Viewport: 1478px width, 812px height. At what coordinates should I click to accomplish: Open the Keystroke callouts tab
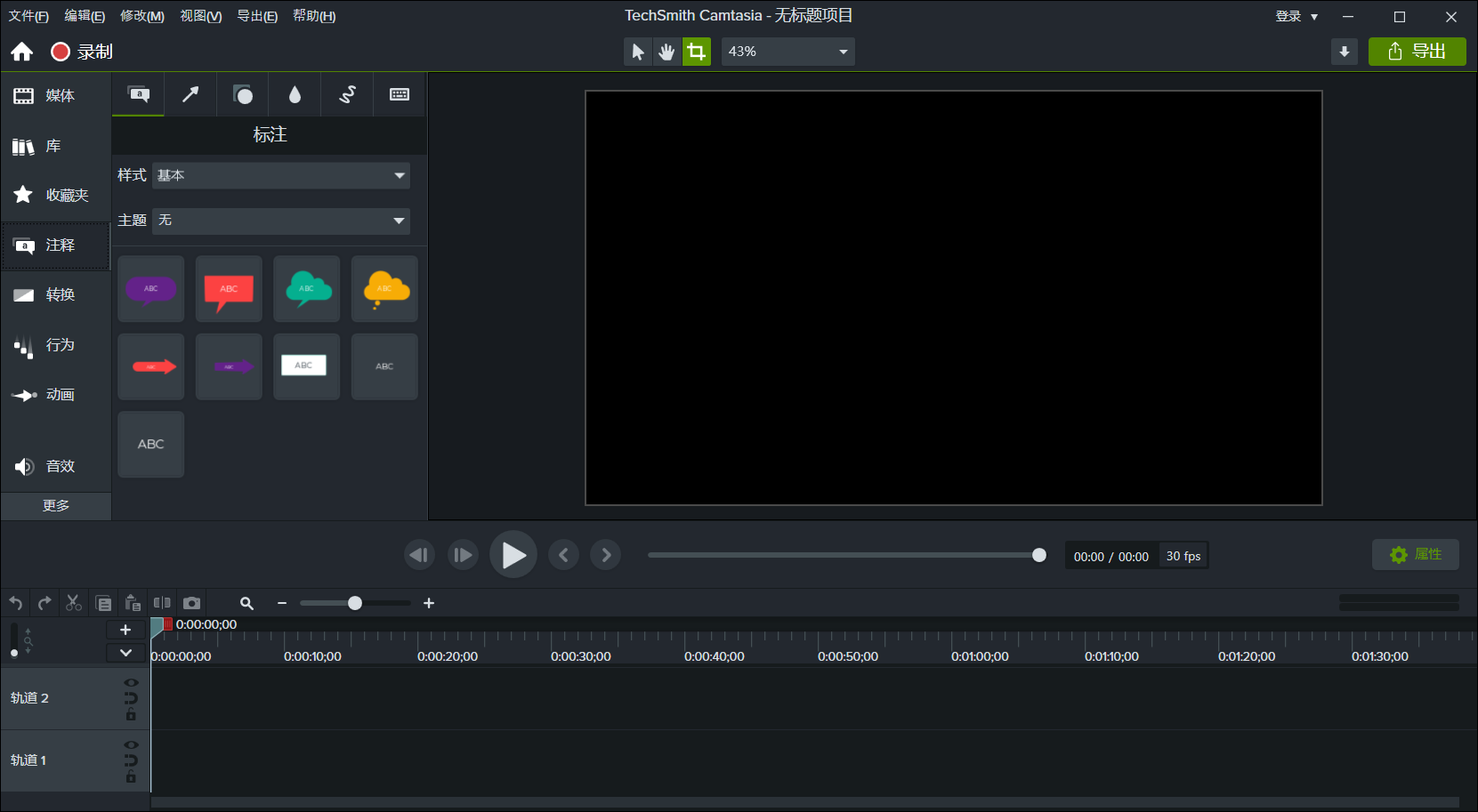(x=399, y=94)
